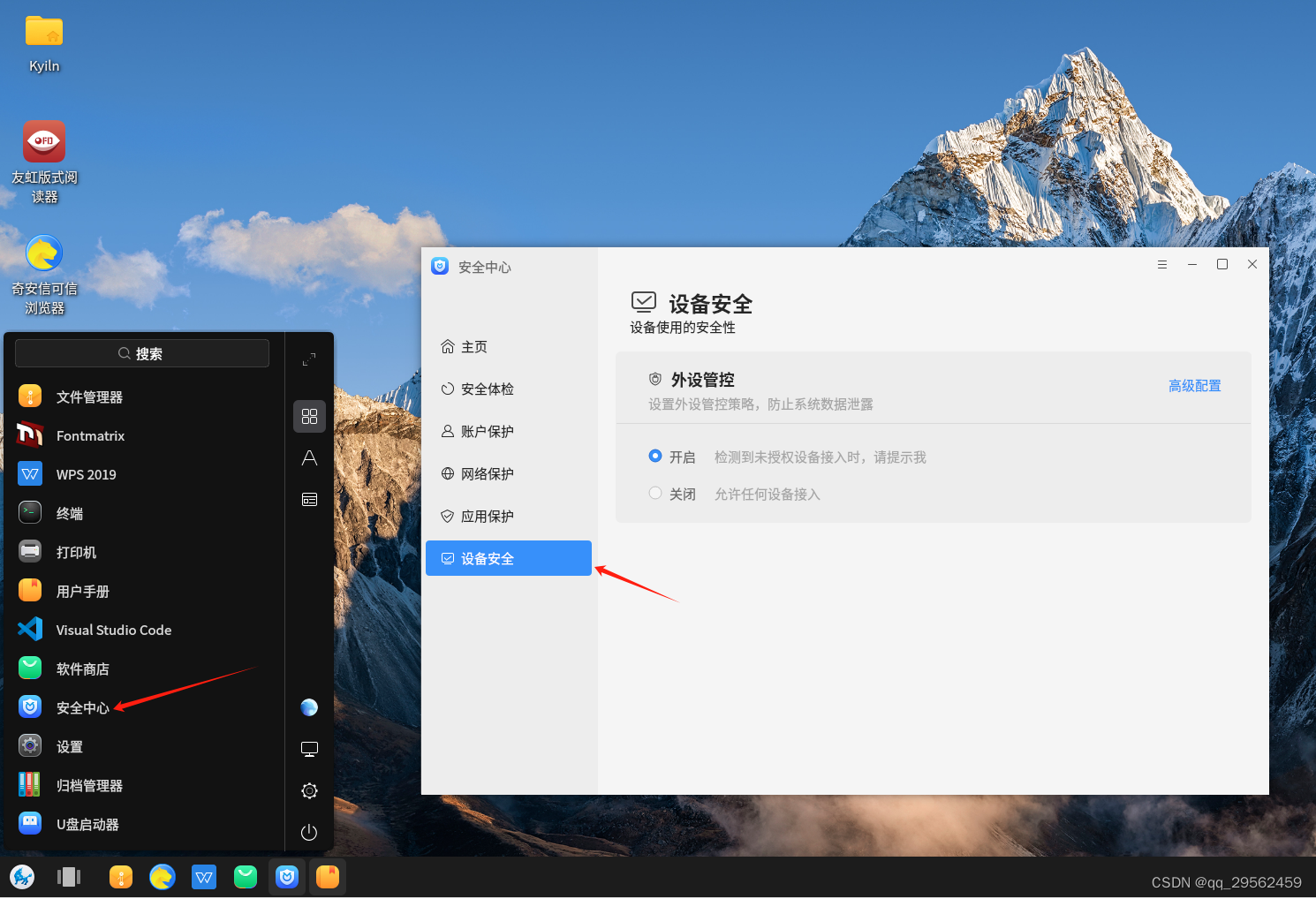Switch to alphabetical sort view in start menu
1316x899 pixels.
(x=309, y=457)
